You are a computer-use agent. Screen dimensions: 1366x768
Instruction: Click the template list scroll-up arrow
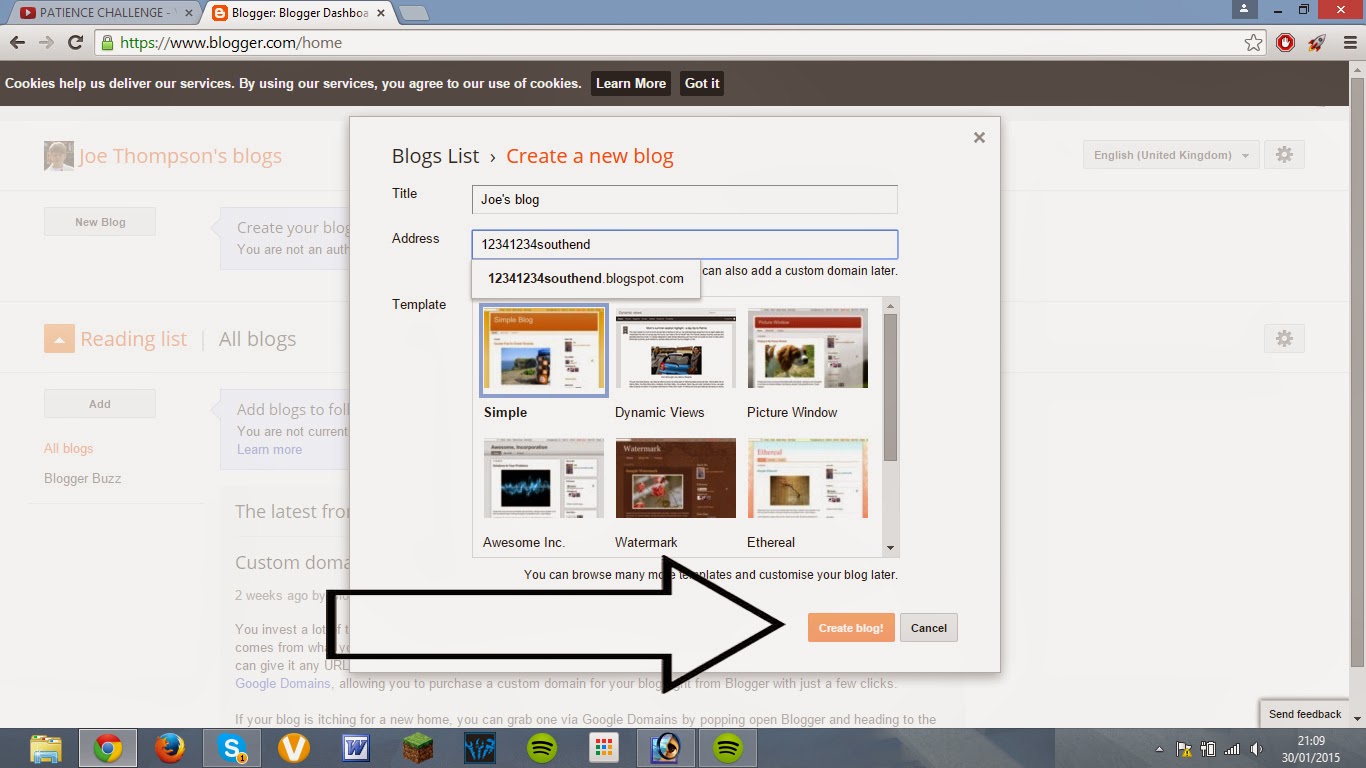(890, 305)
